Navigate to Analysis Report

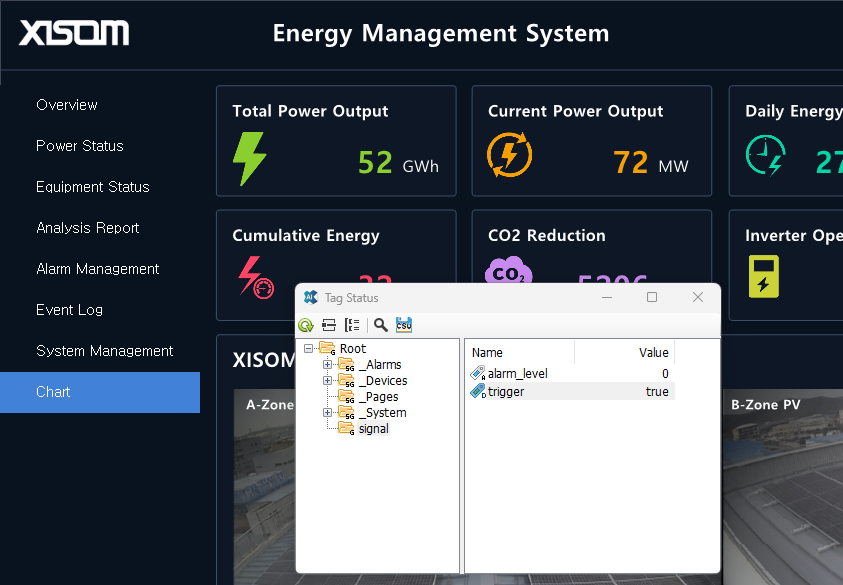click(88, 227)
